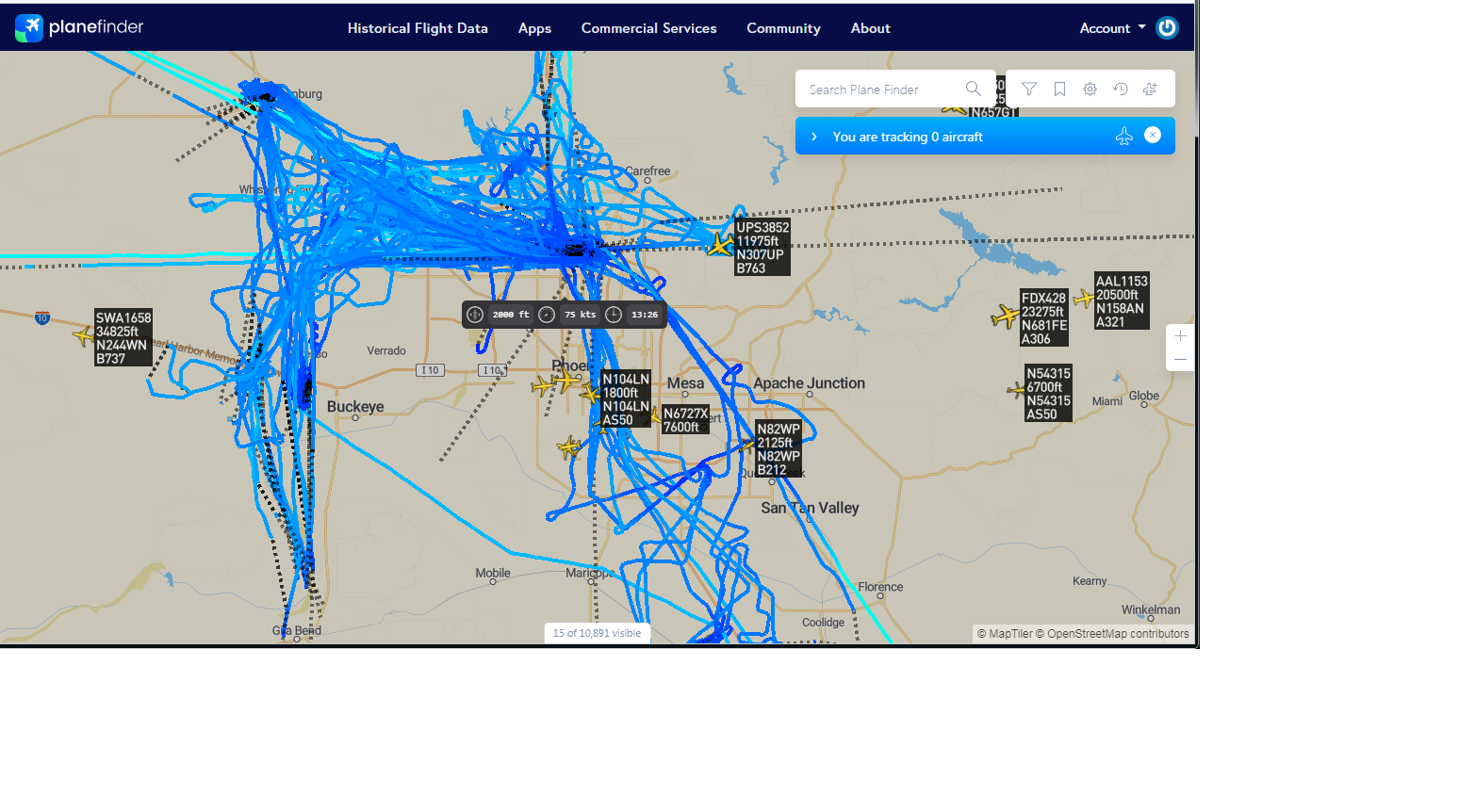Select the UPS3852 aircraft marker
This screenshot has width=1459, height=812.
click(x=721, y=245)
